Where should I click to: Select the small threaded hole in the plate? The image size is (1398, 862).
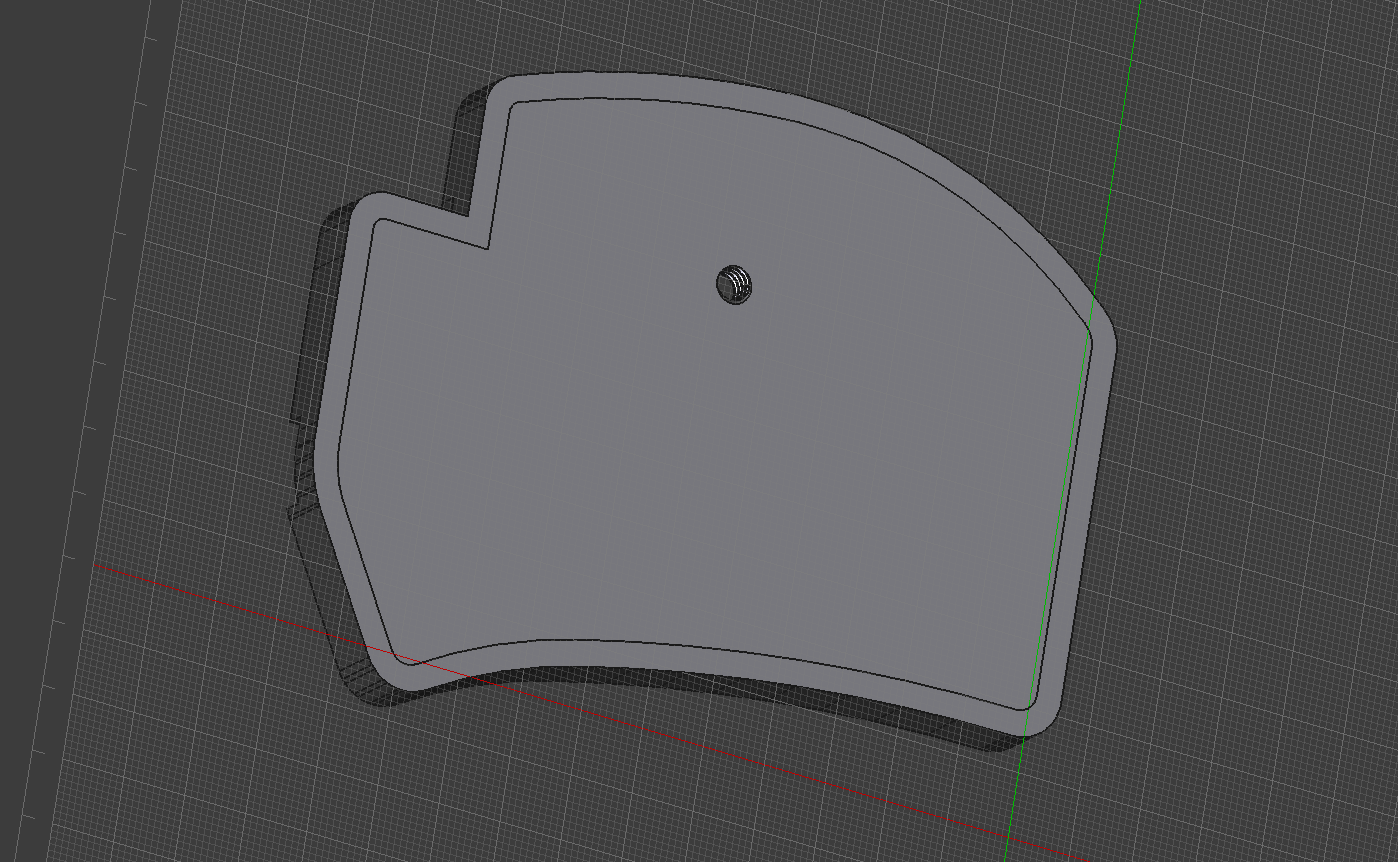point(734,286)
